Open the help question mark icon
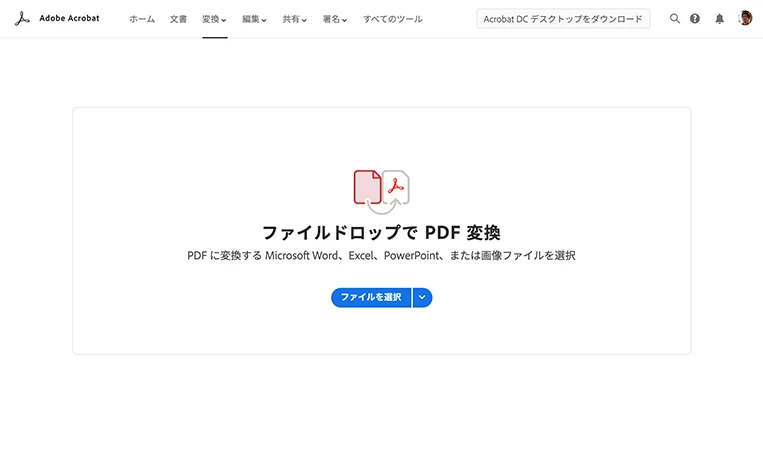 click(695, 19)
